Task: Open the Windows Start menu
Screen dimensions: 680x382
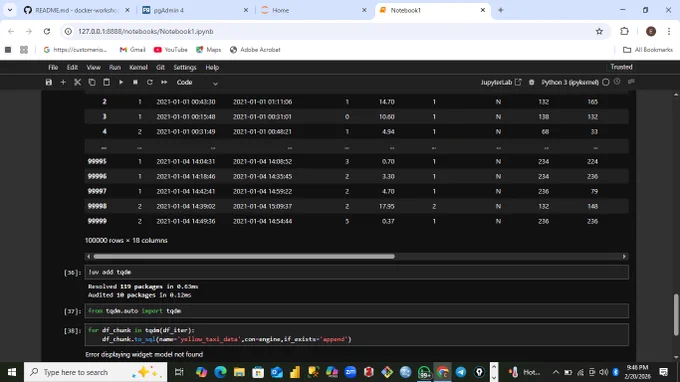Action: click(x=12, y=372)
